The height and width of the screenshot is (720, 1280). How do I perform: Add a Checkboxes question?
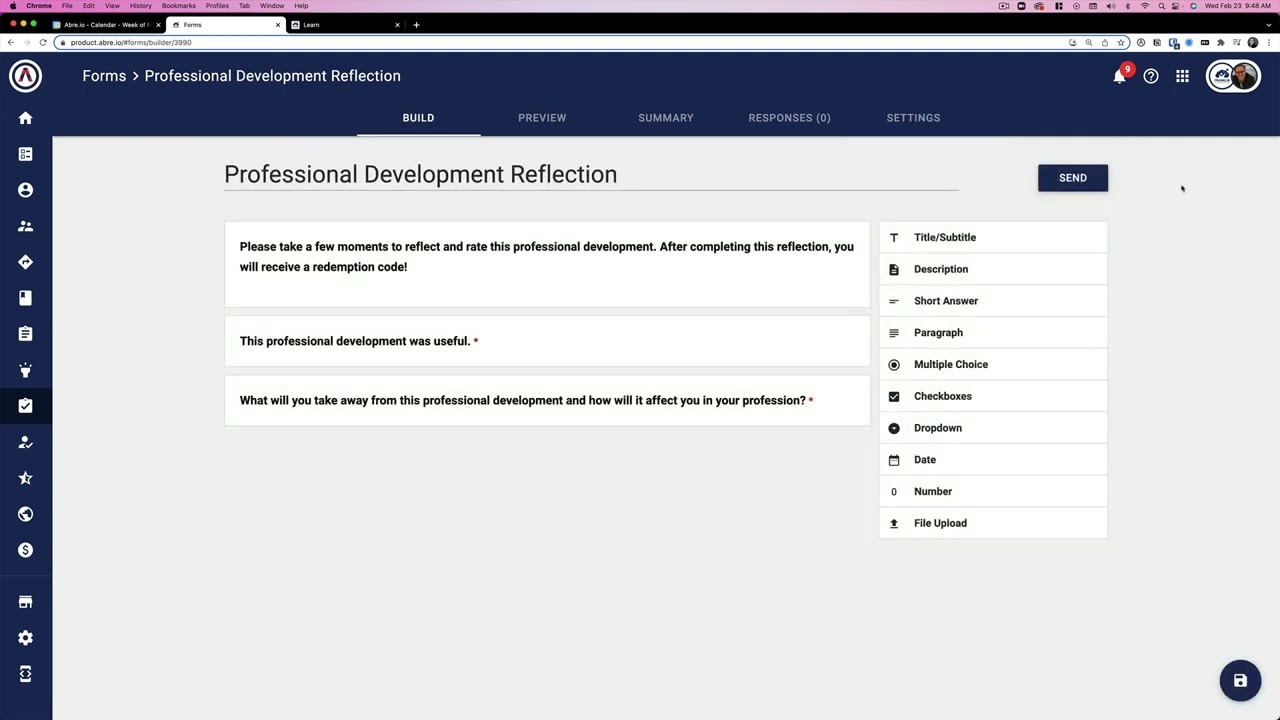coord(993,396)
